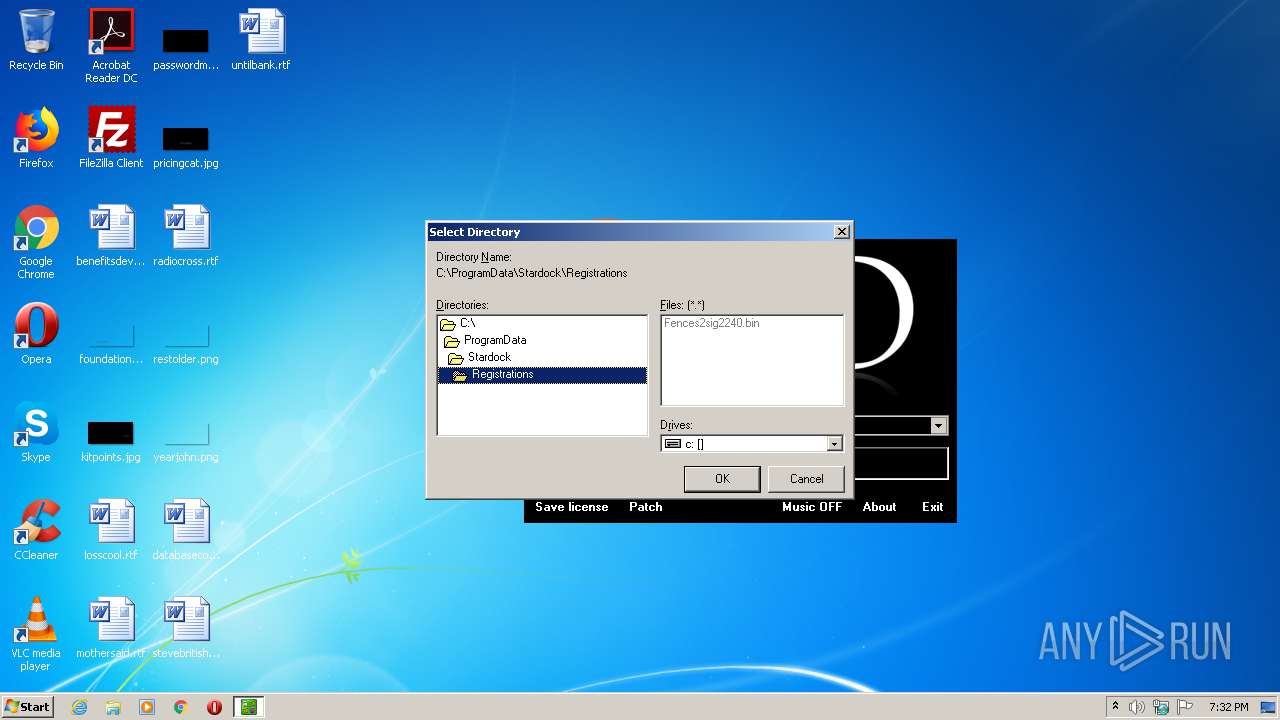The width and height of the screenshot is (1280, 720).
Task: Select the Stardock folder
Action: tap(542, 357)
